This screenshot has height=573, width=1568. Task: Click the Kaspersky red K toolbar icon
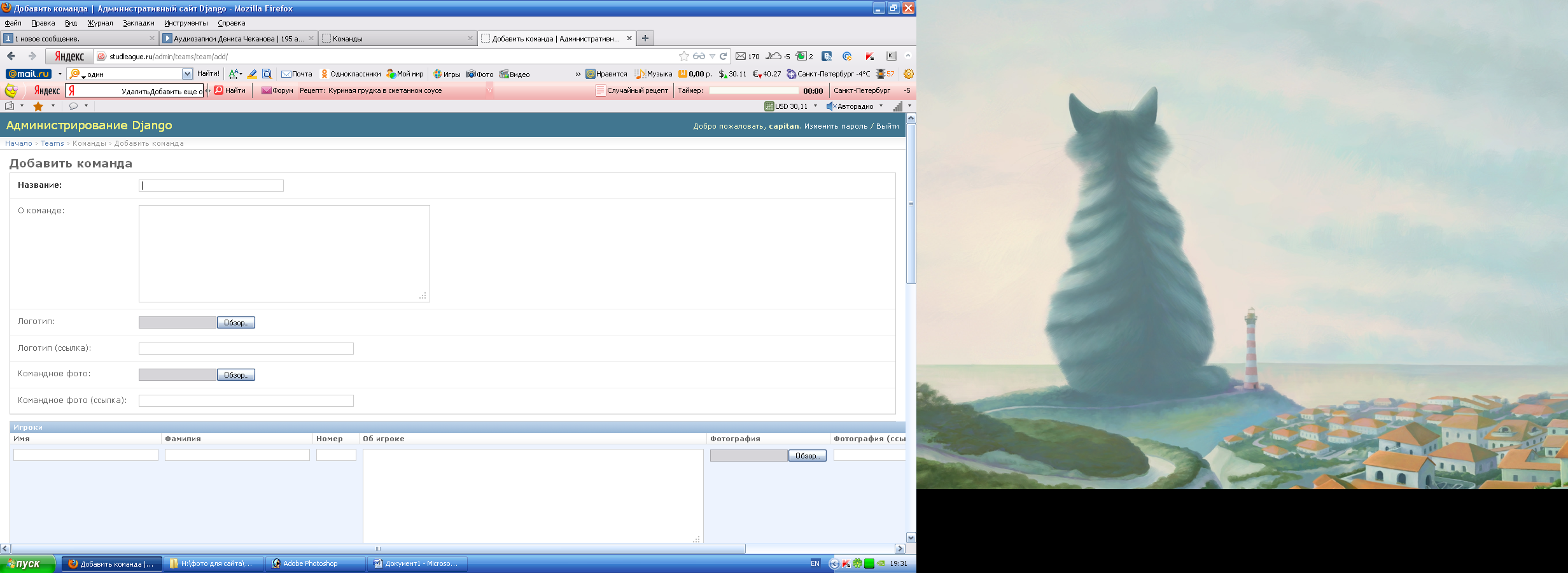(869, 56)
